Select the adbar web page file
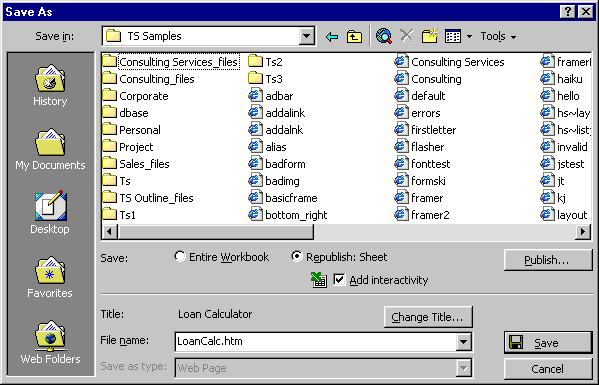This screenshot has height=385, width=599. tap(271, 96)
